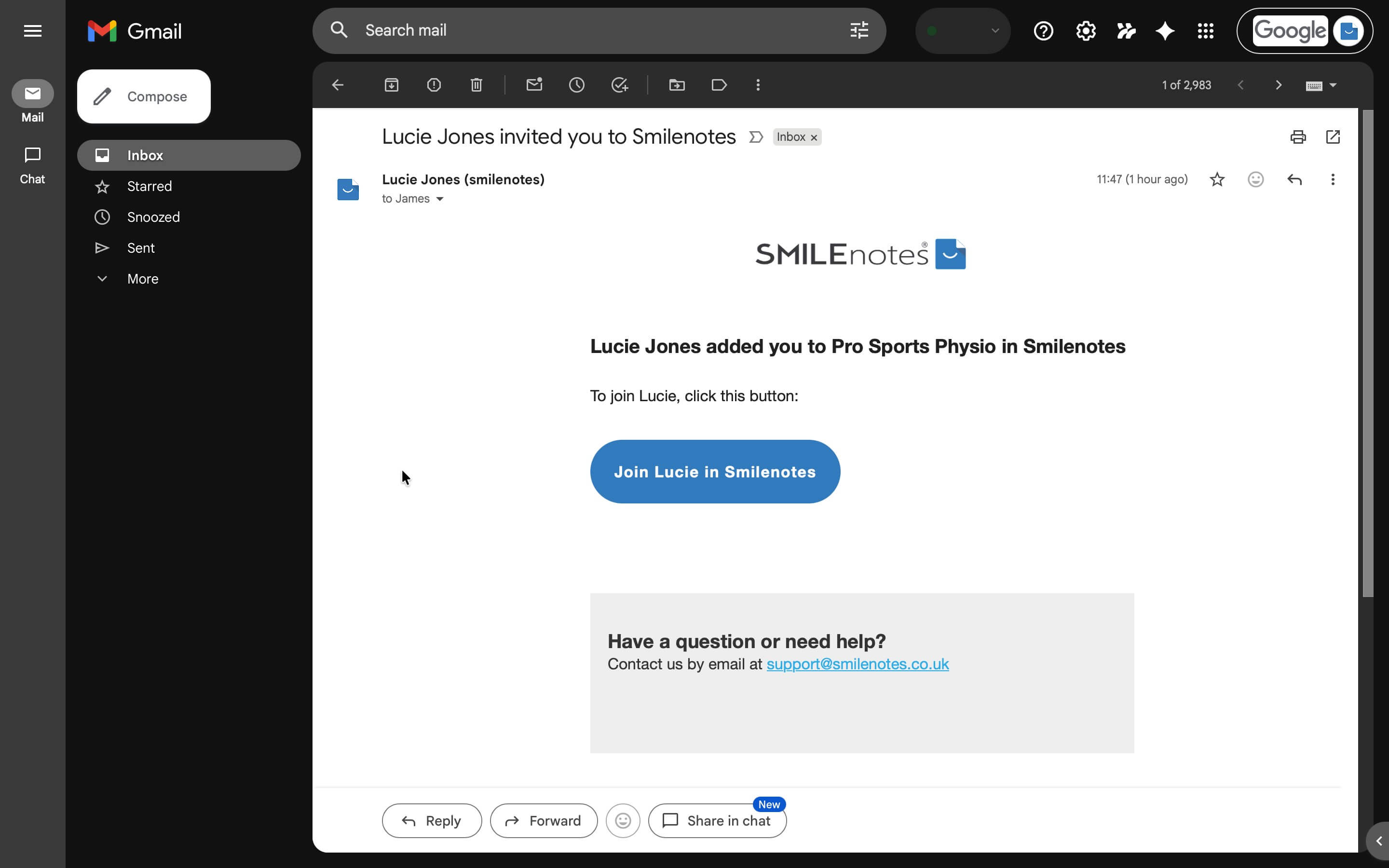Add this email to Tasks
Screen dimensions: 1389x868
[x=619, y=84]
